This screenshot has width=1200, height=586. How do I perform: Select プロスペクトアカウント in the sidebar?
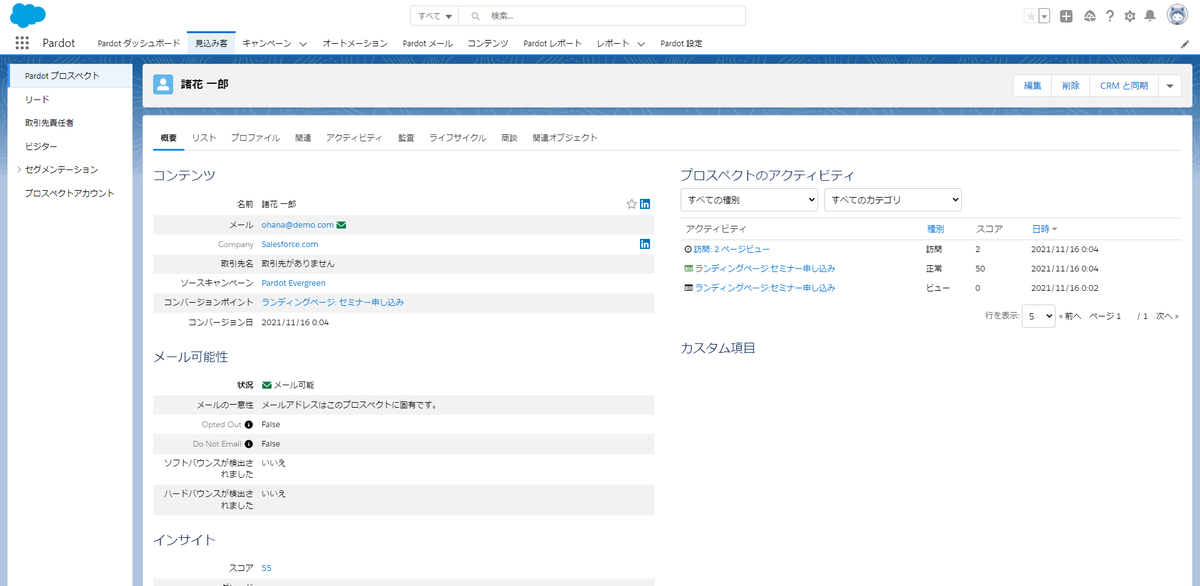[x=70, y=193]
